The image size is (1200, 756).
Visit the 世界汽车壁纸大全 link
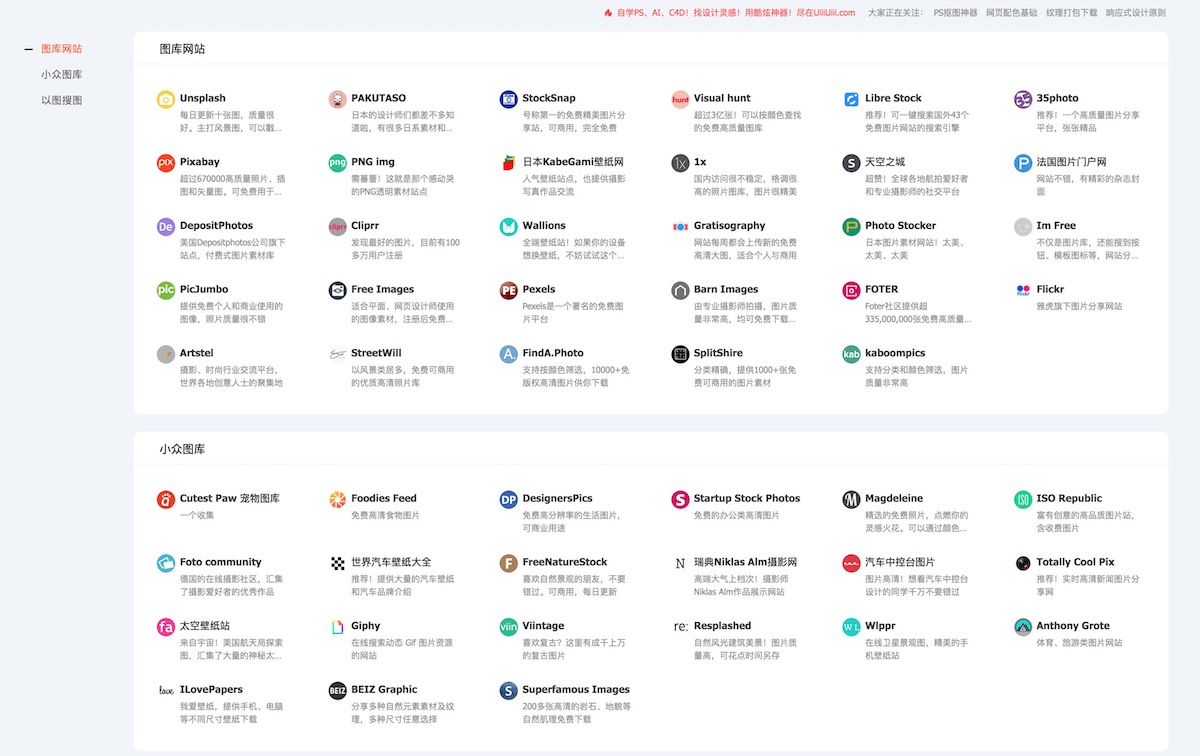click(391, 562)
